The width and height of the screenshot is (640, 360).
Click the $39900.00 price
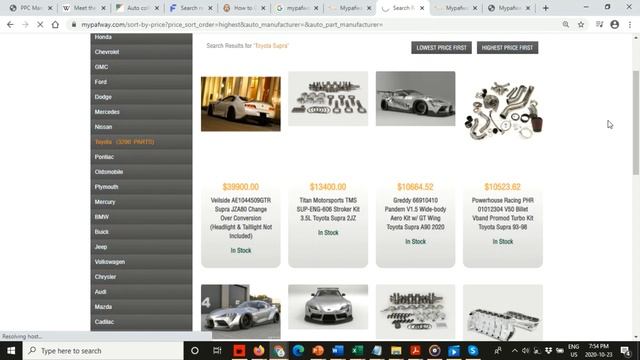pyautogui.click(x=241, y=187)
